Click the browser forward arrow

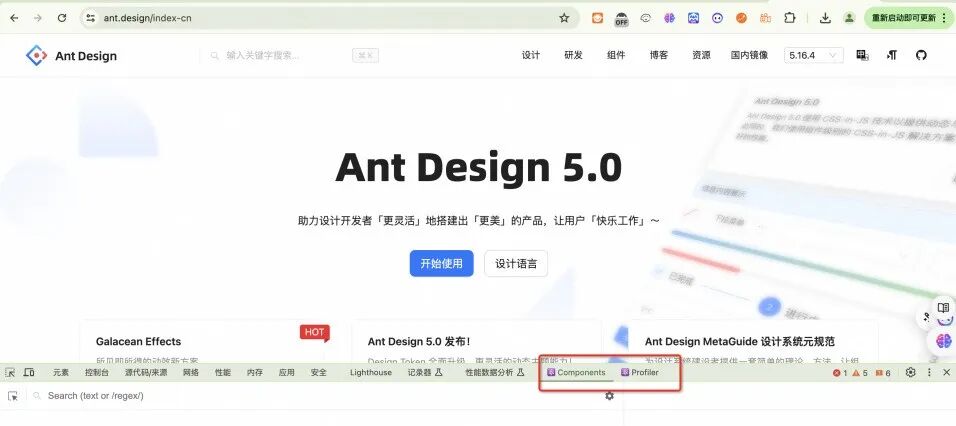click(38, 18)
